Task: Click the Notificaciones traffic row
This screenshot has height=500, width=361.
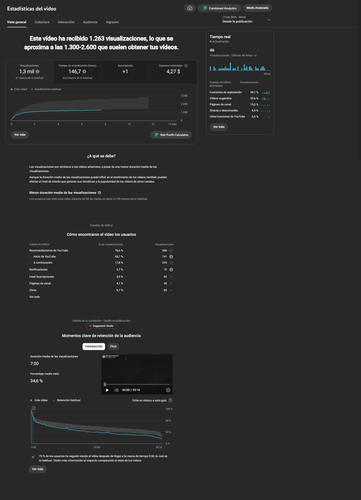Action: coord(101,269)
